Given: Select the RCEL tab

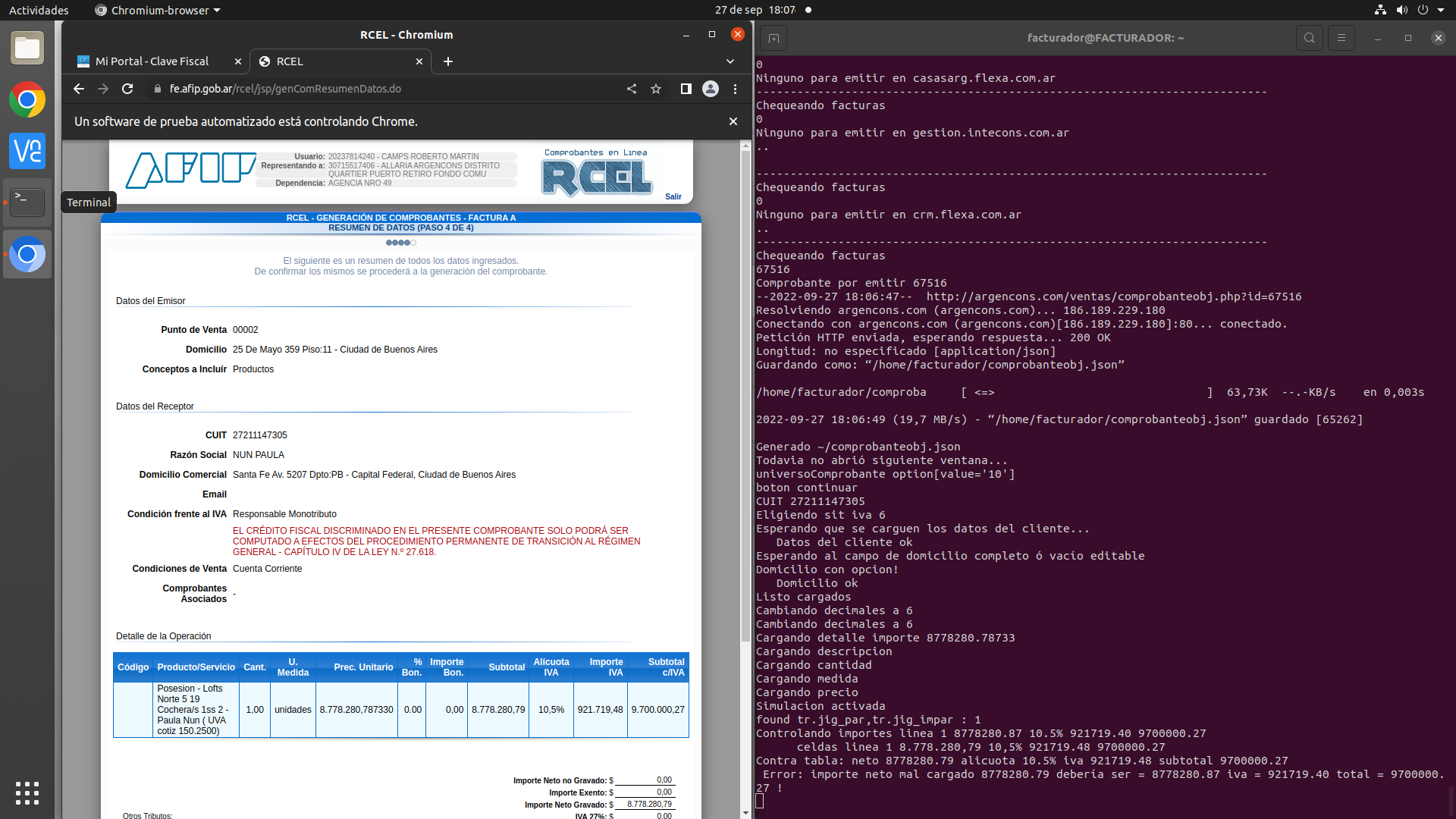Looking at the screenshot, I should click(x=340, y=61).
